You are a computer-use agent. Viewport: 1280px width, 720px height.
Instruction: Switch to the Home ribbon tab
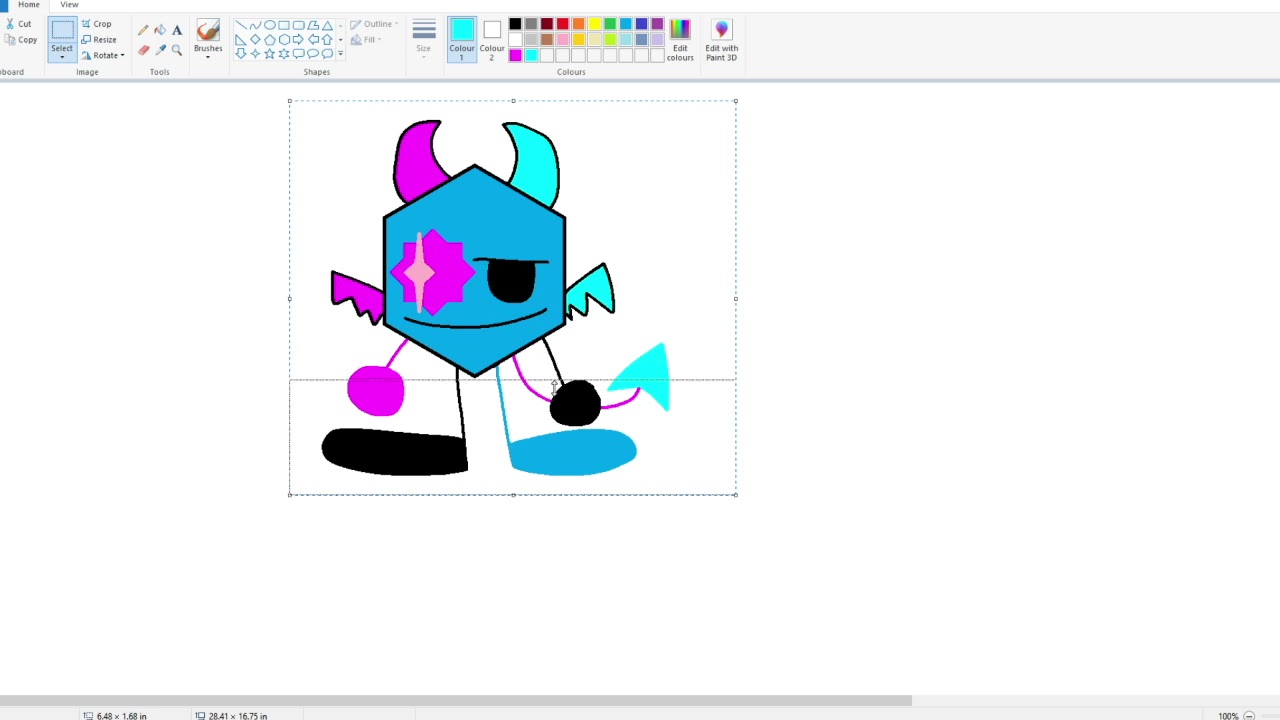tap(29, 5)
